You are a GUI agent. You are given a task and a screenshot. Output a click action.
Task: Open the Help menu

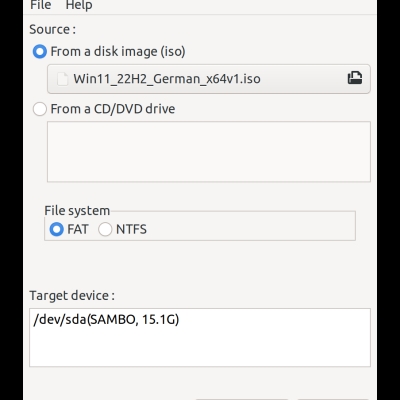pos(79,5)
